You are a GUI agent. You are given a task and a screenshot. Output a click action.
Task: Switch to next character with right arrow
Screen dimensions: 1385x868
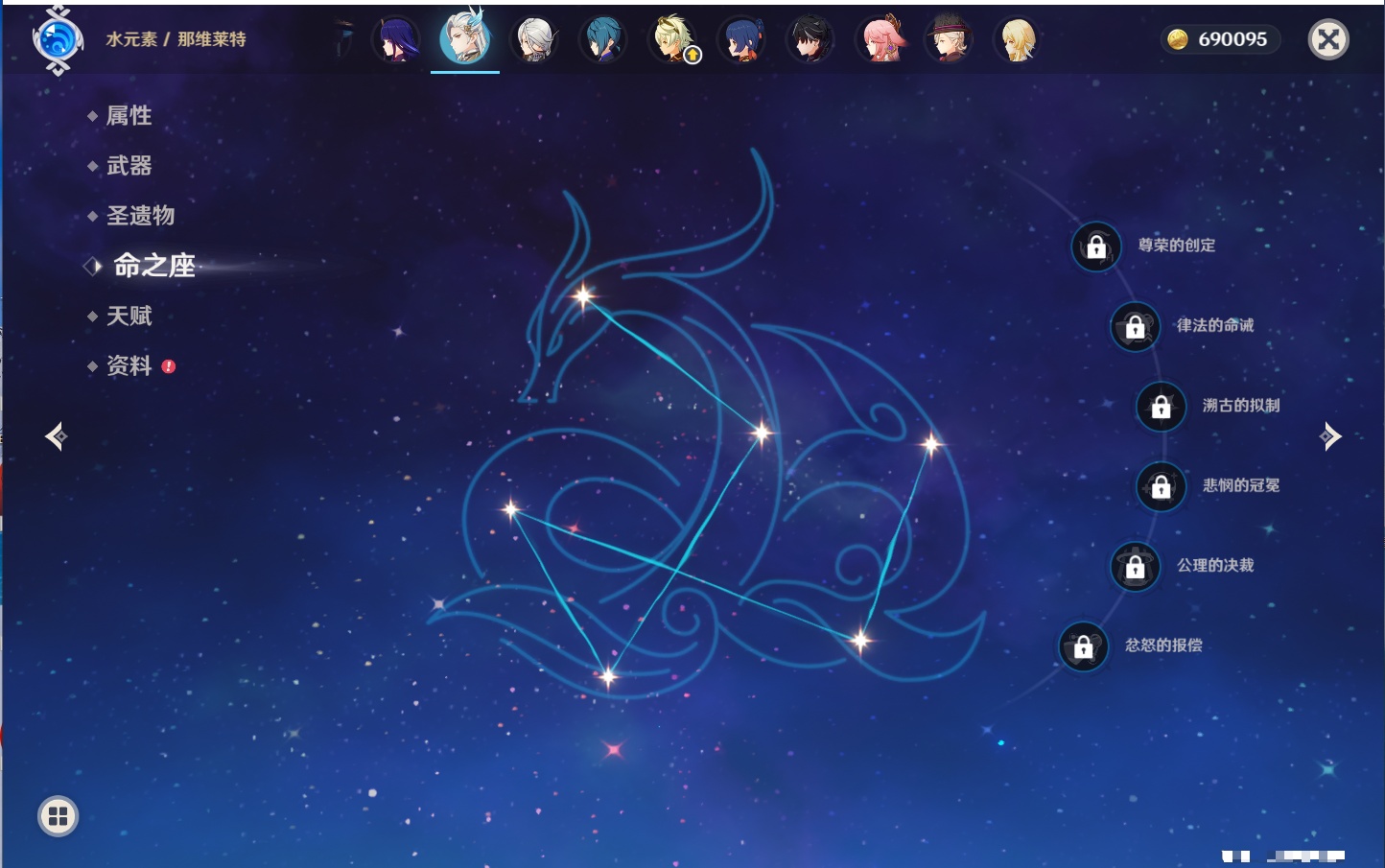coord(1330,436)
